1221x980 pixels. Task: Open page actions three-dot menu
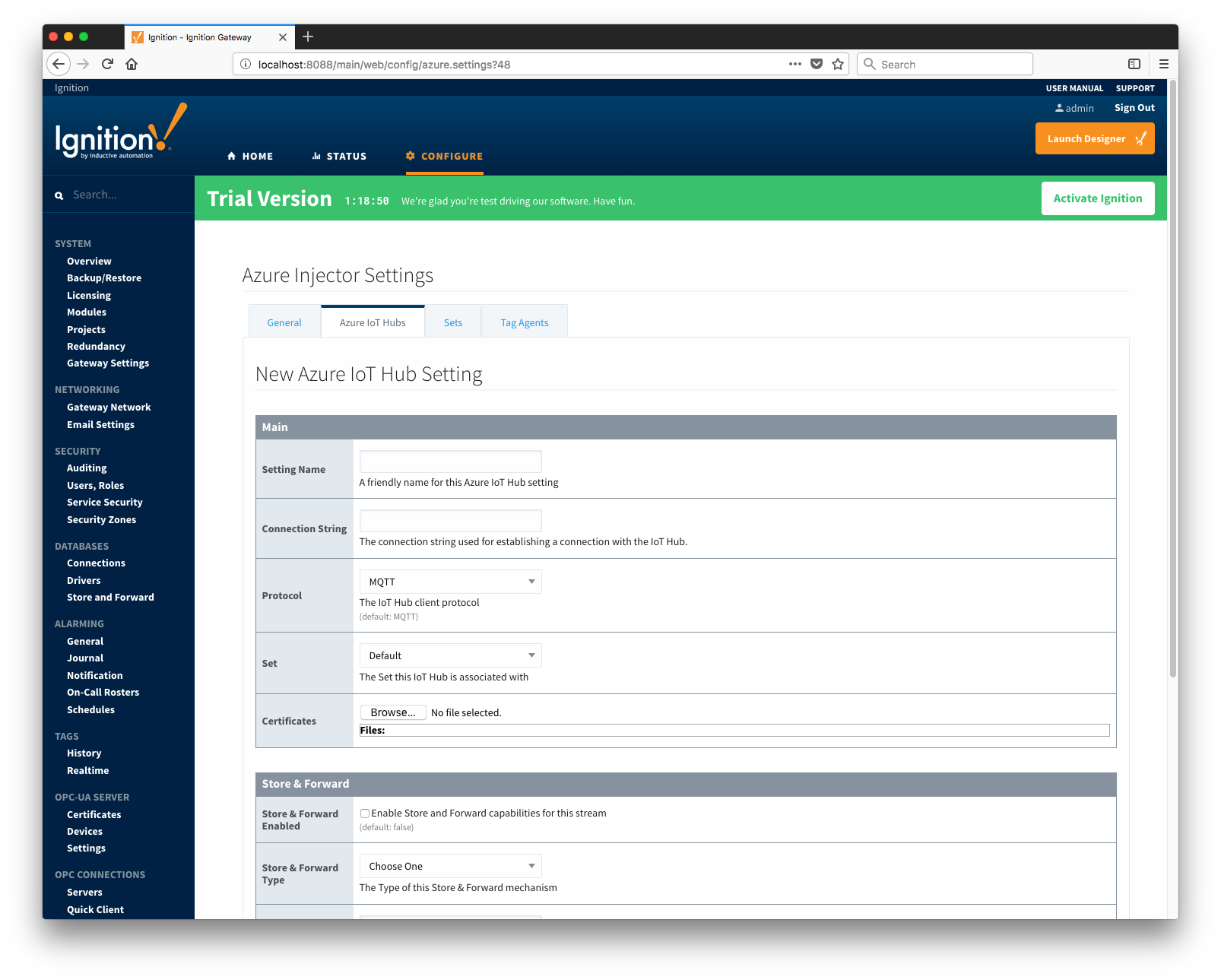[x=795, y=64]
